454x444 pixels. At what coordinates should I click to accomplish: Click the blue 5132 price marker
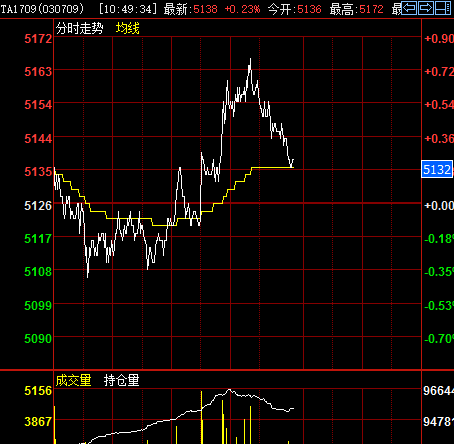pos(437,169)
